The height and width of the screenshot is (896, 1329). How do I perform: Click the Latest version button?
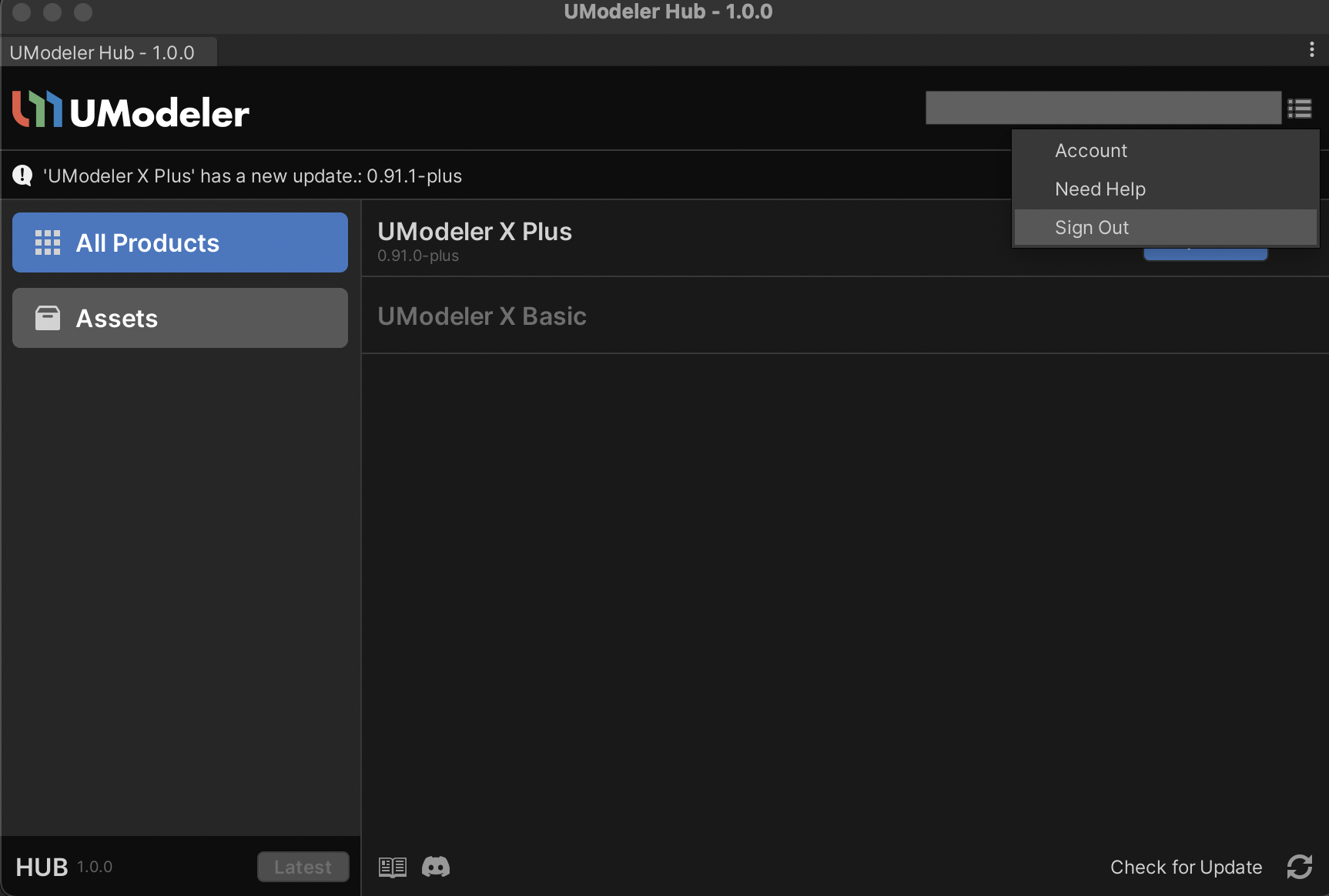pos(303,868)
